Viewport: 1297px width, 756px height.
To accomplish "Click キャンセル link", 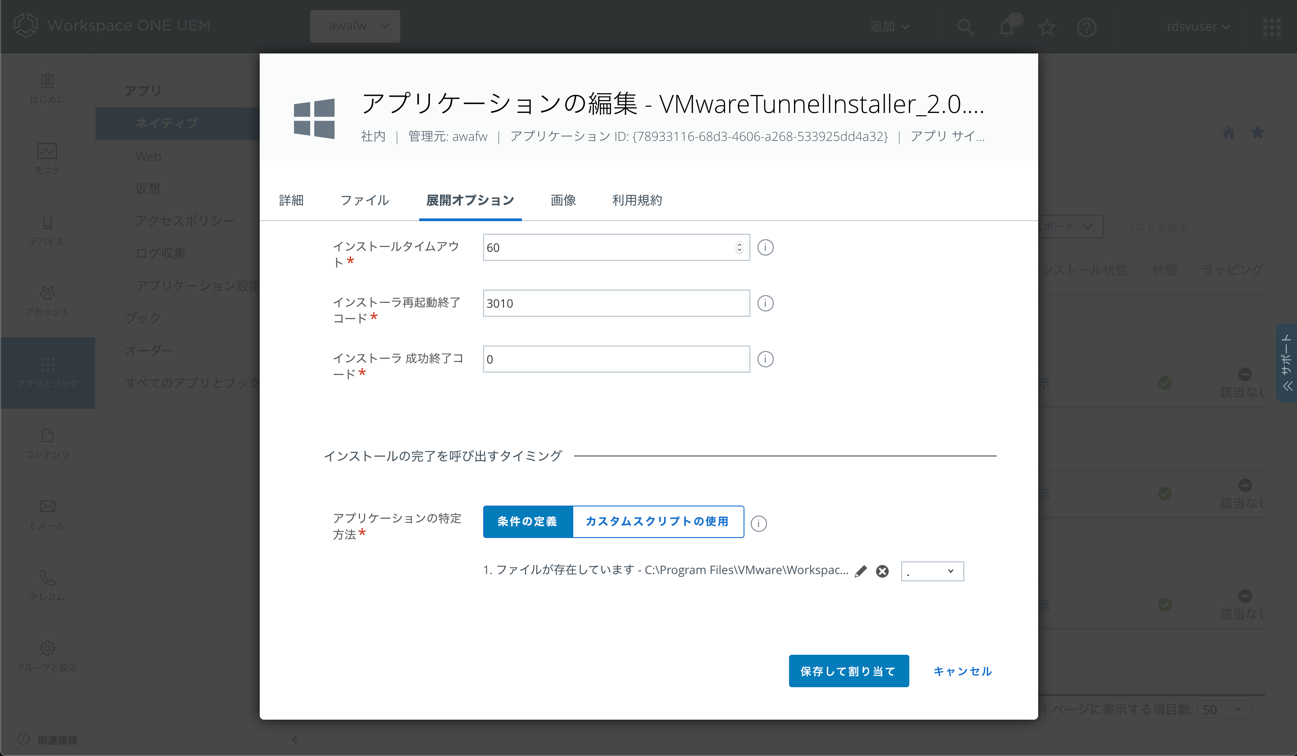I will [962, 671].
